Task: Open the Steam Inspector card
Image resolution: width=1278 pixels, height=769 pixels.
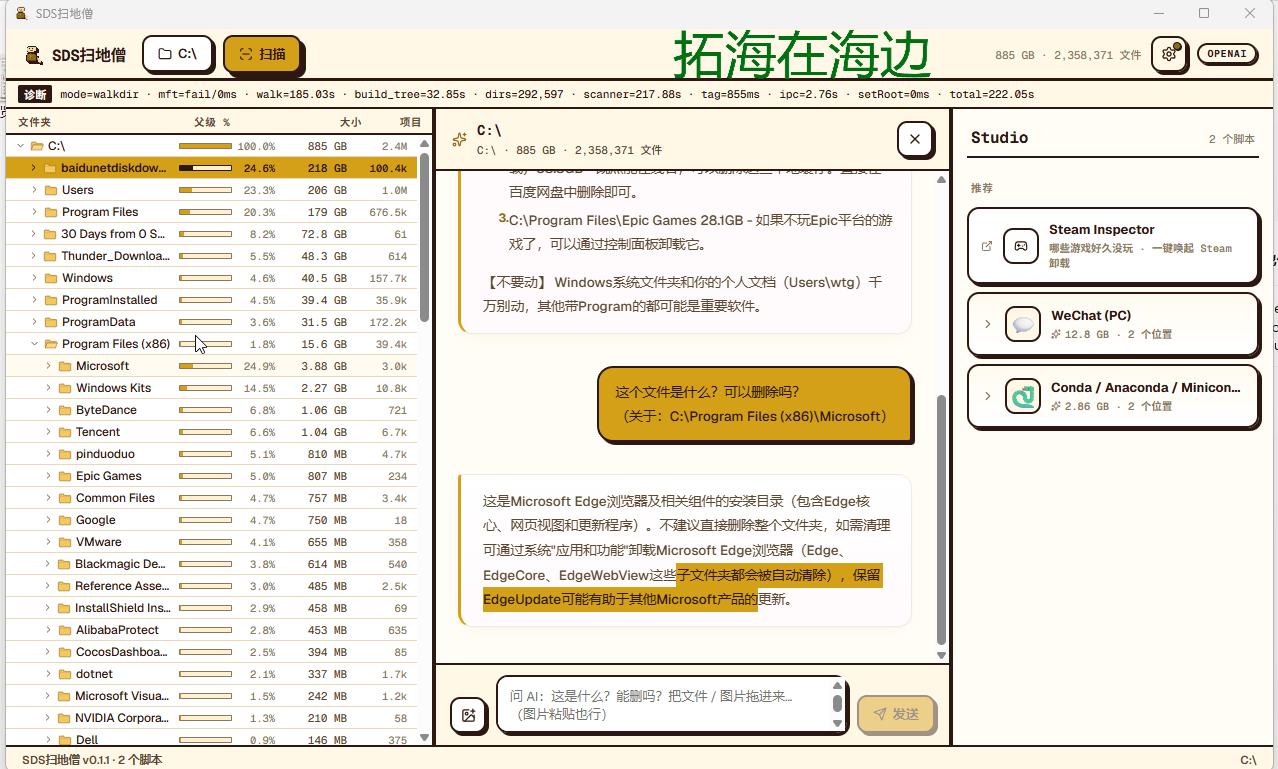Action: [x=1113, y=246]
